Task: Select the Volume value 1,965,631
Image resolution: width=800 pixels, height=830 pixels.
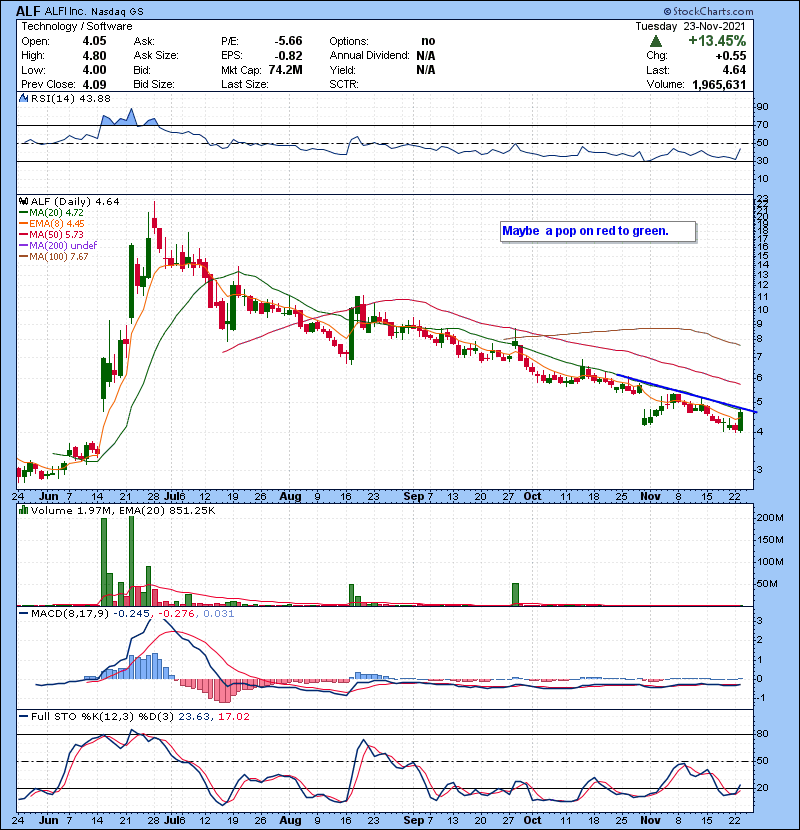Action: tap(719, 85)
